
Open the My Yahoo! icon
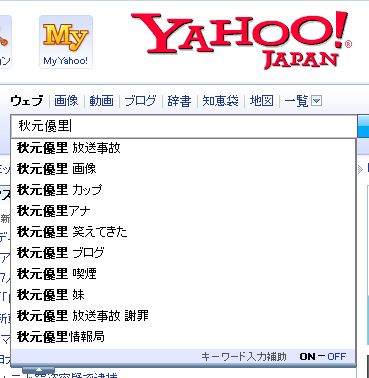click(x=66, y=42)
